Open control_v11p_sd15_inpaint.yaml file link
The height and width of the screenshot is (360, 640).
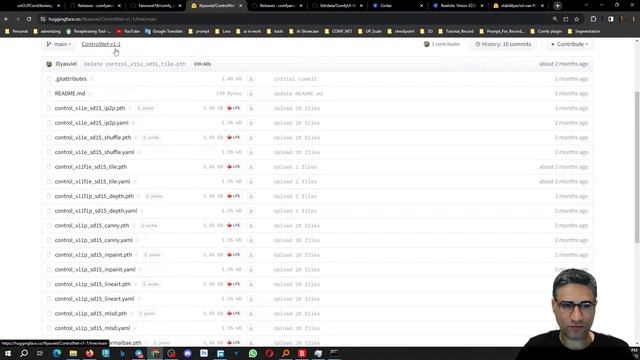point(95,270)
